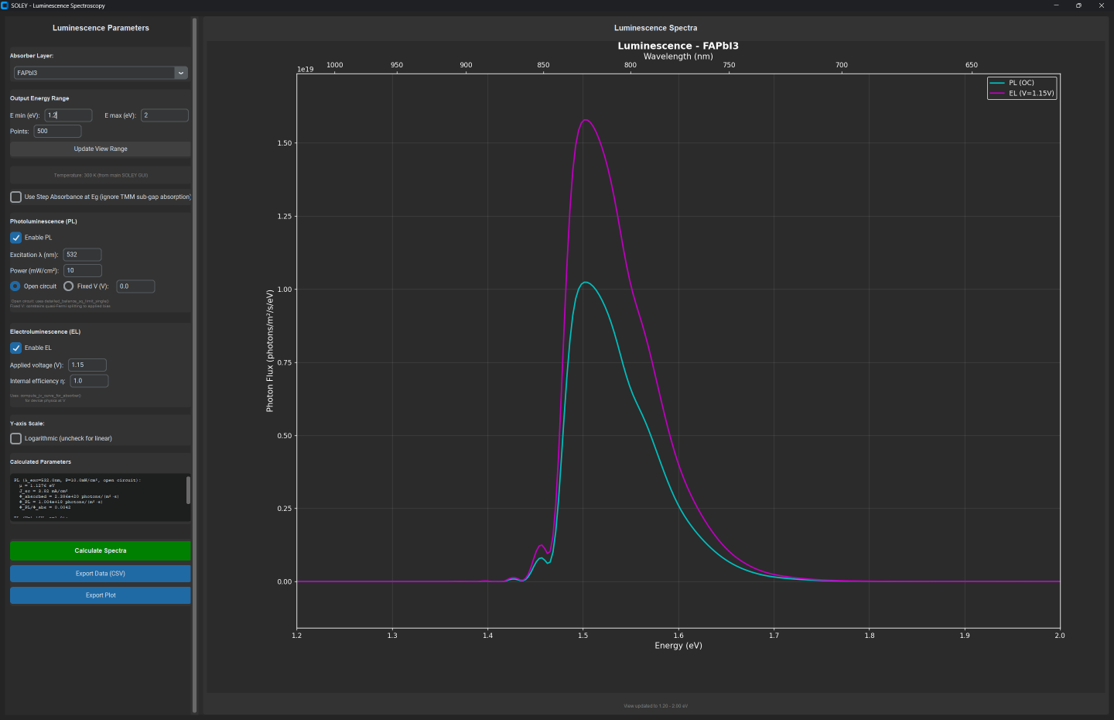Click the Excitation λ (nm) field
Viewport: 1114px width, 720px height.
coord(83,254)
